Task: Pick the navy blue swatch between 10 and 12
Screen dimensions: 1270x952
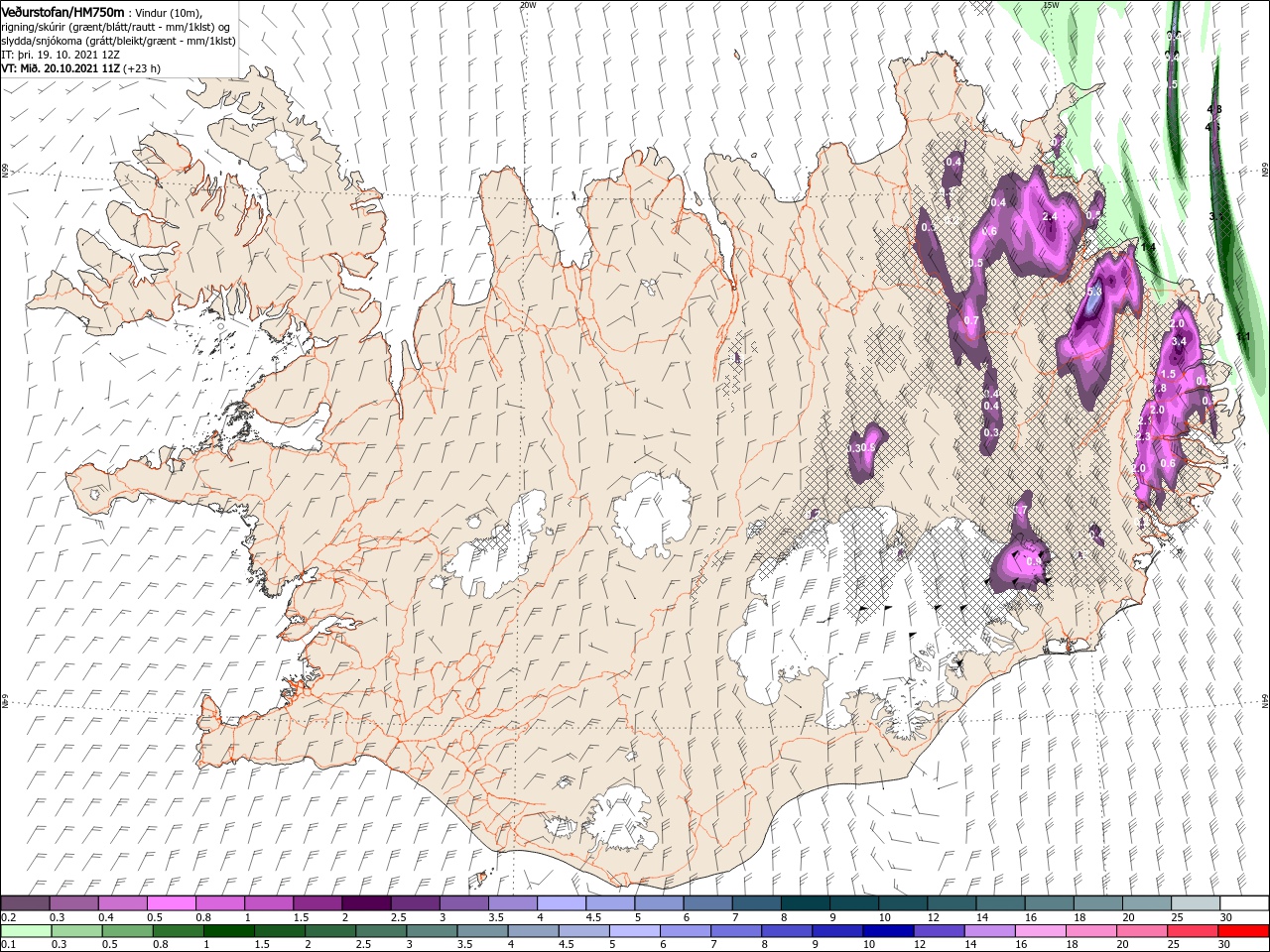Action: tap(886, 931)
